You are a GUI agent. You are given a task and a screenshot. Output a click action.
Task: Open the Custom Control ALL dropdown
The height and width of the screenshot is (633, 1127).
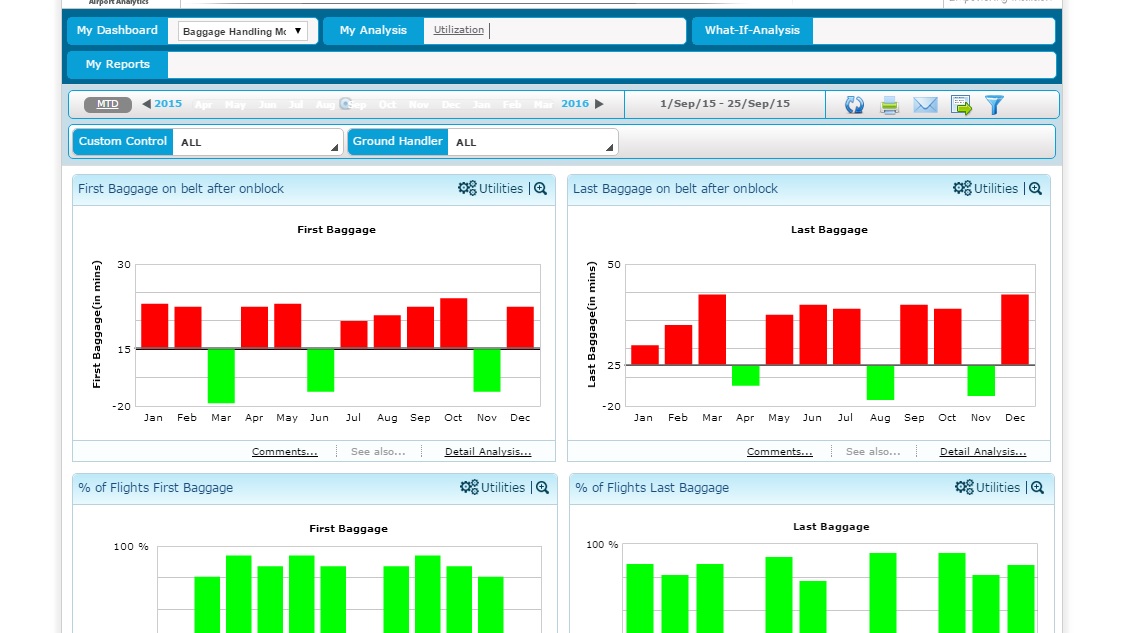(257, 142)
